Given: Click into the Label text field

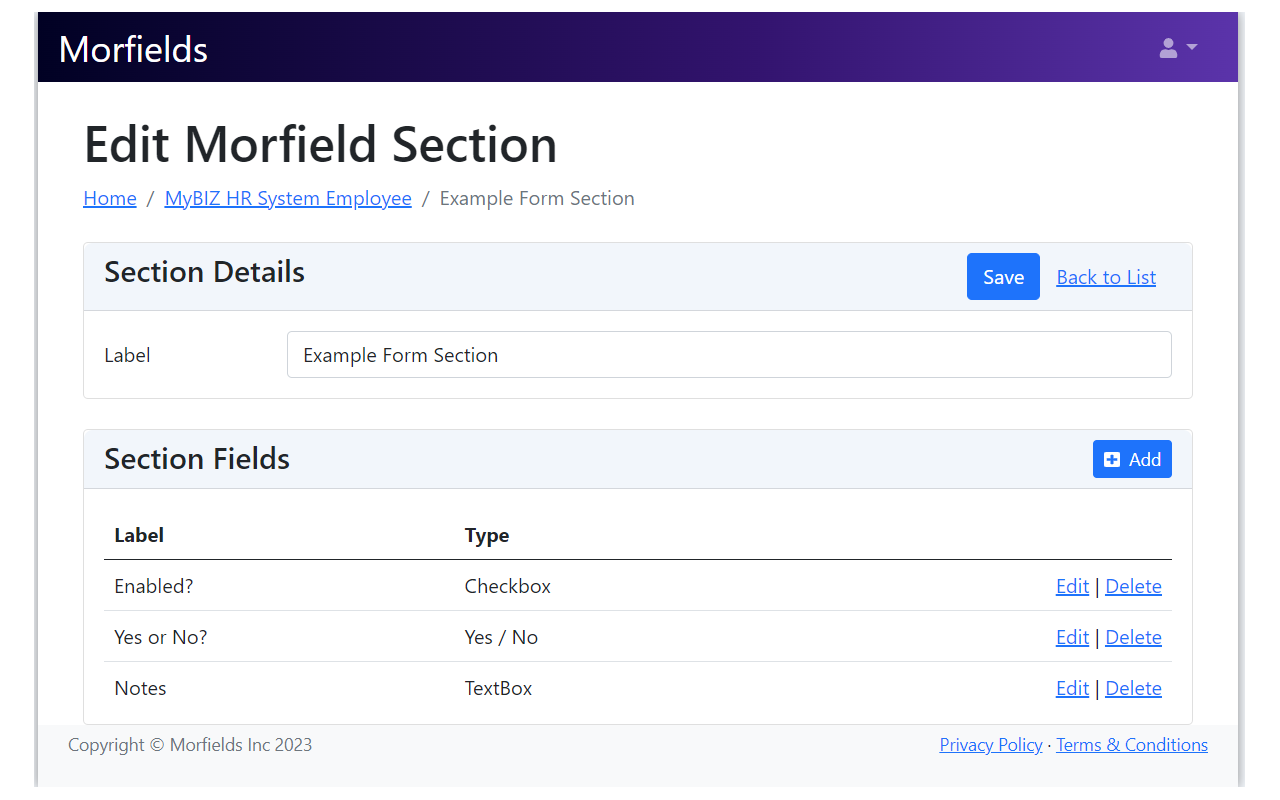Looking at the screenshot, I should point(729,355).
